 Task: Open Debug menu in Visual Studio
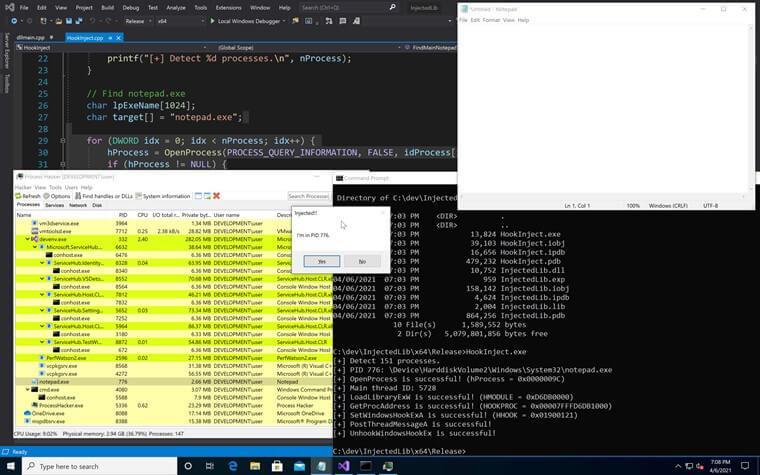pyautogui.click(x=130, y=7)
